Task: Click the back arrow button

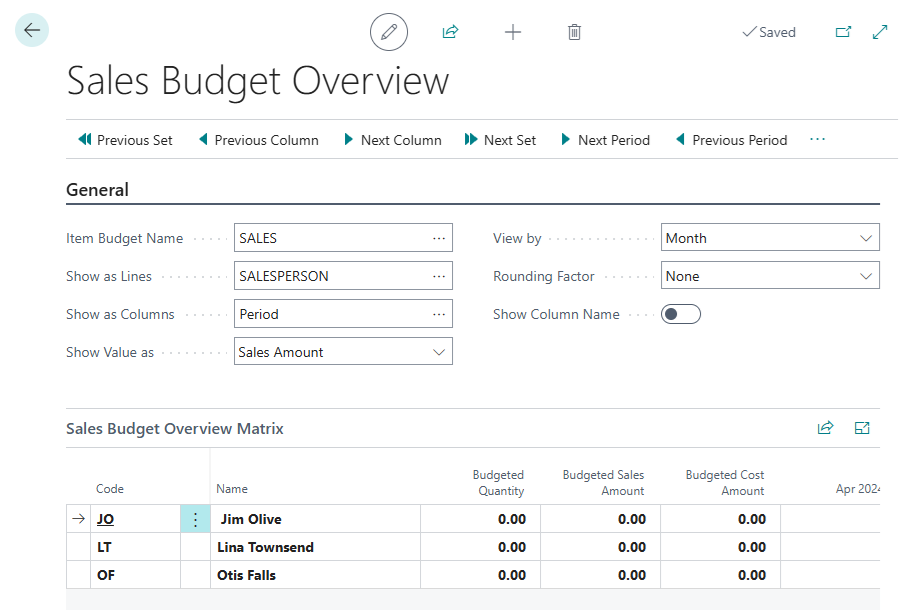Action: (32, 31)
